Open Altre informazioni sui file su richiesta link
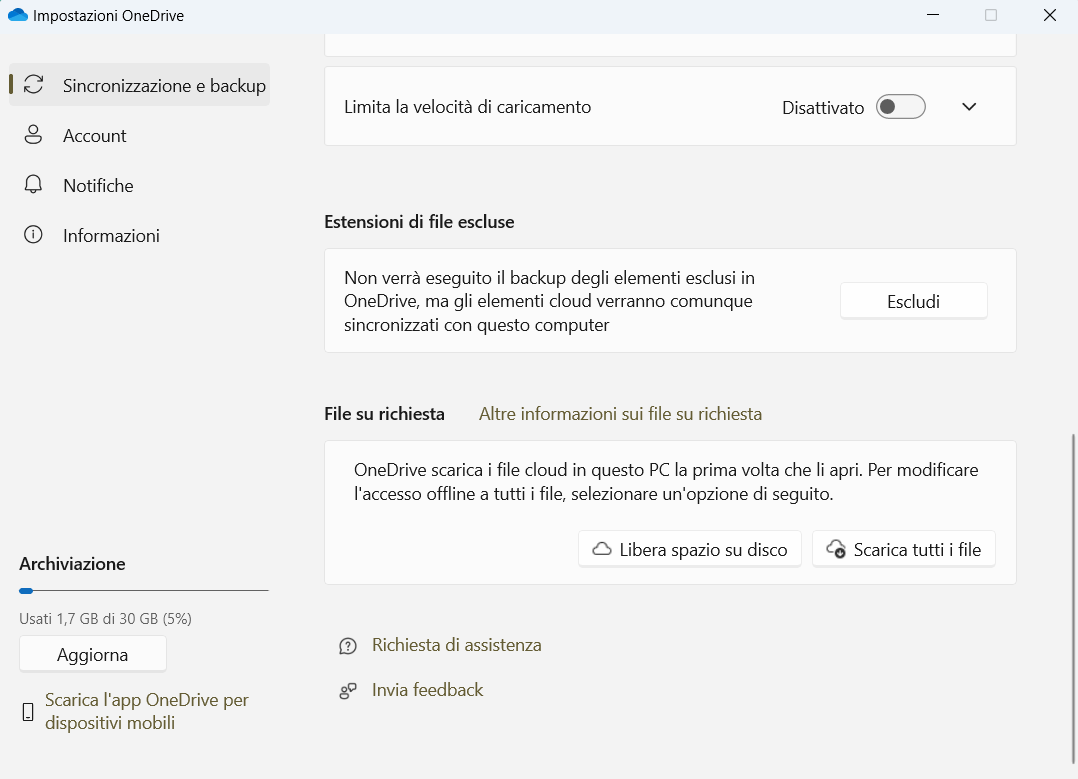 [x=621, y=414]
